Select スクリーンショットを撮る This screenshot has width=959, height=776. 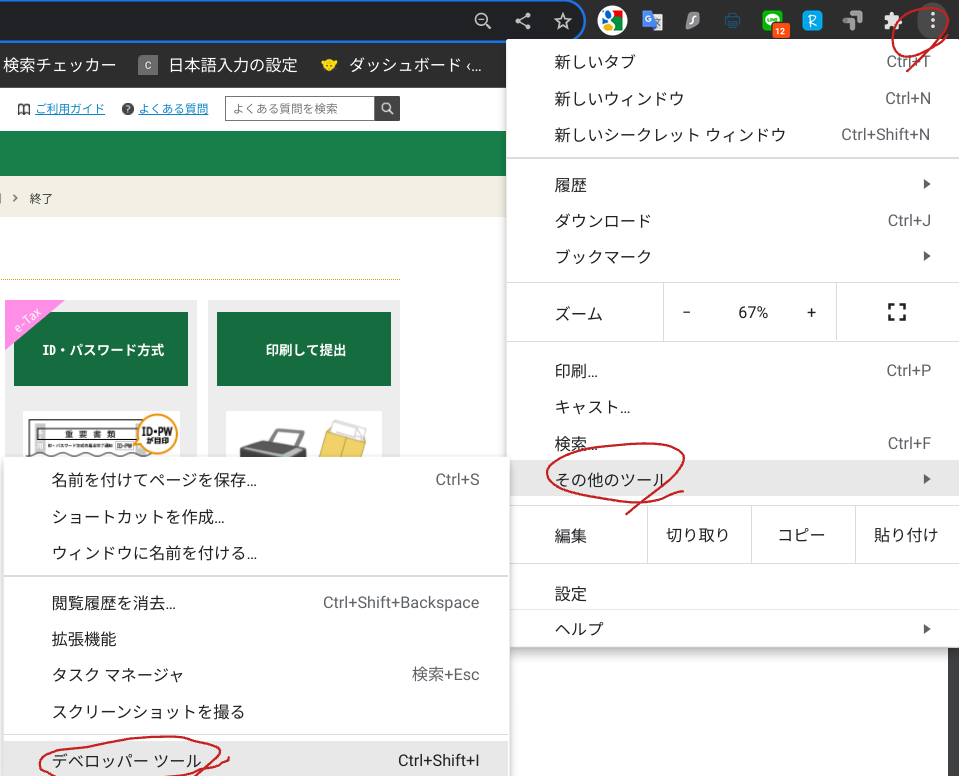(256, 712)
